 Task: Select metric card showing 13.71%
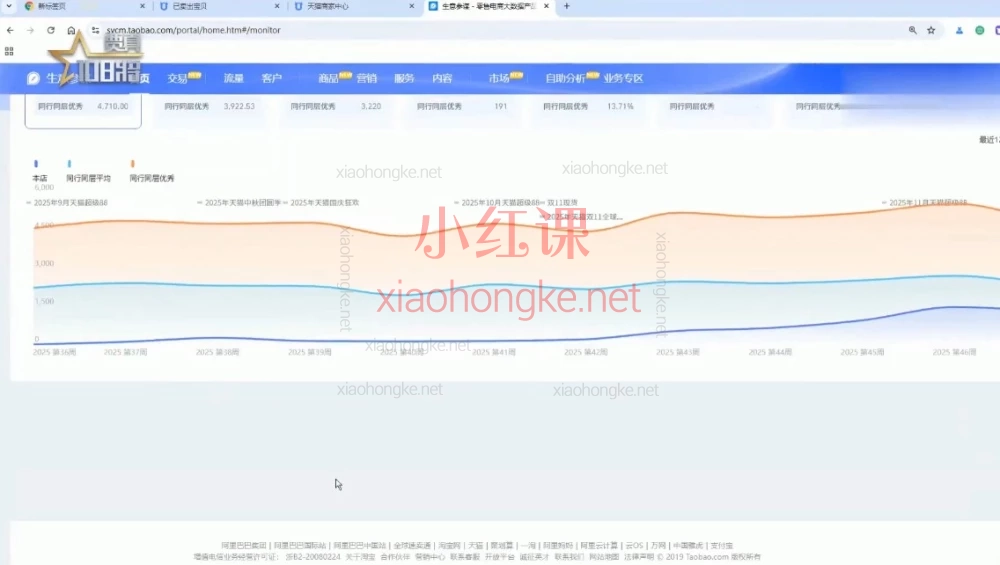[588, 110]
